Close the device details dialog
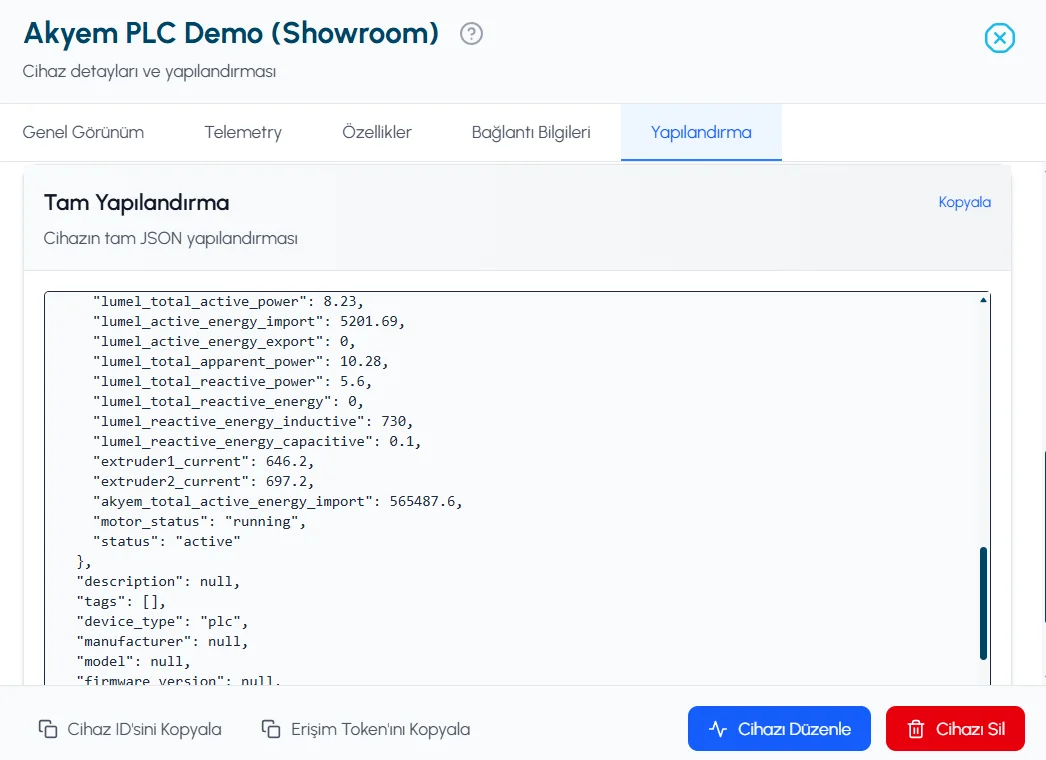Screen dimensions: 1046x760 [x=999, y=38]
